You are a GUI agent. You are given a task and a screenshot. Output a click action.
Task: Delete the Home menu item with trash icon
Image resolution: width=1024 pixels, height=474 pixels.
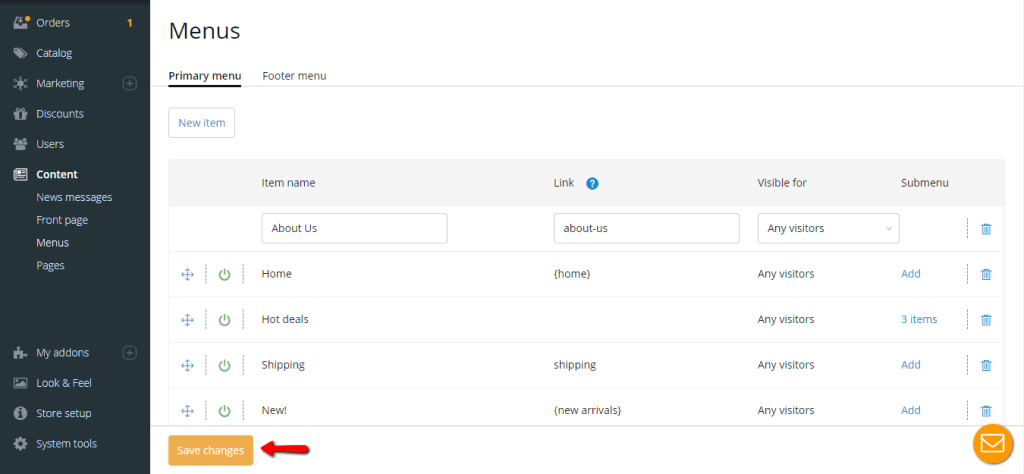[x=986, y=274]
